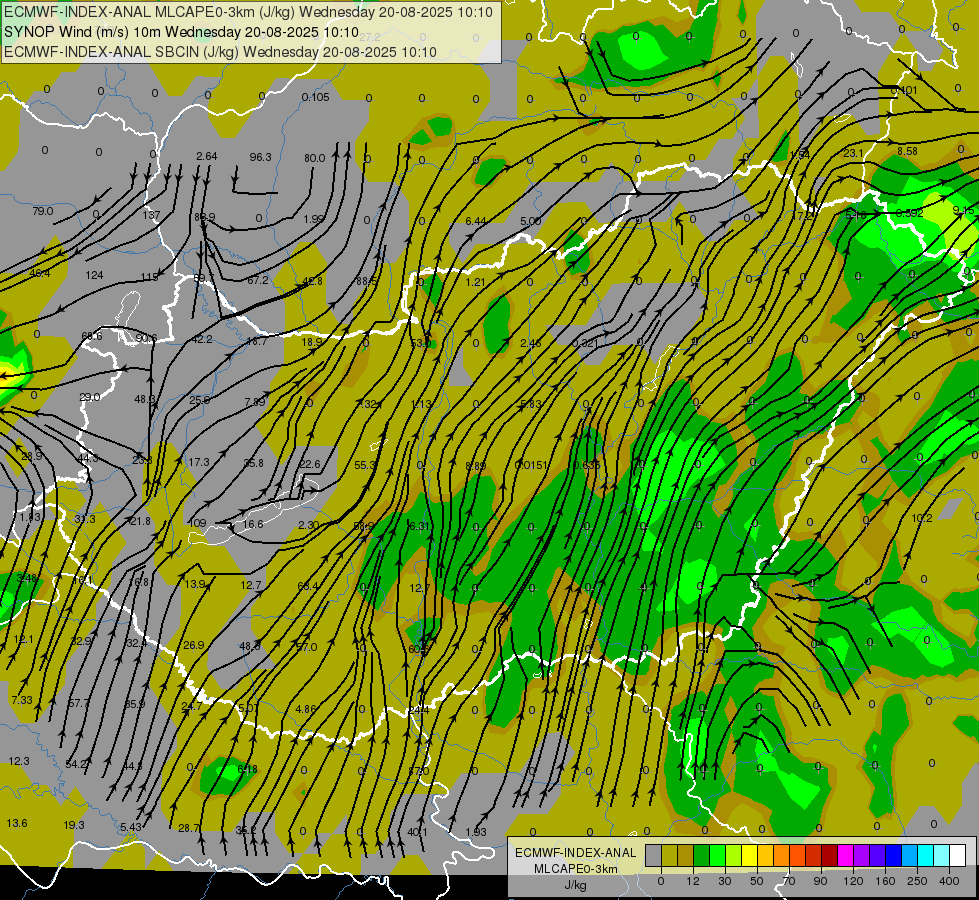Screen dimensions: 979x900
Task: Click the map value 26.9
Action: (194, 645)
